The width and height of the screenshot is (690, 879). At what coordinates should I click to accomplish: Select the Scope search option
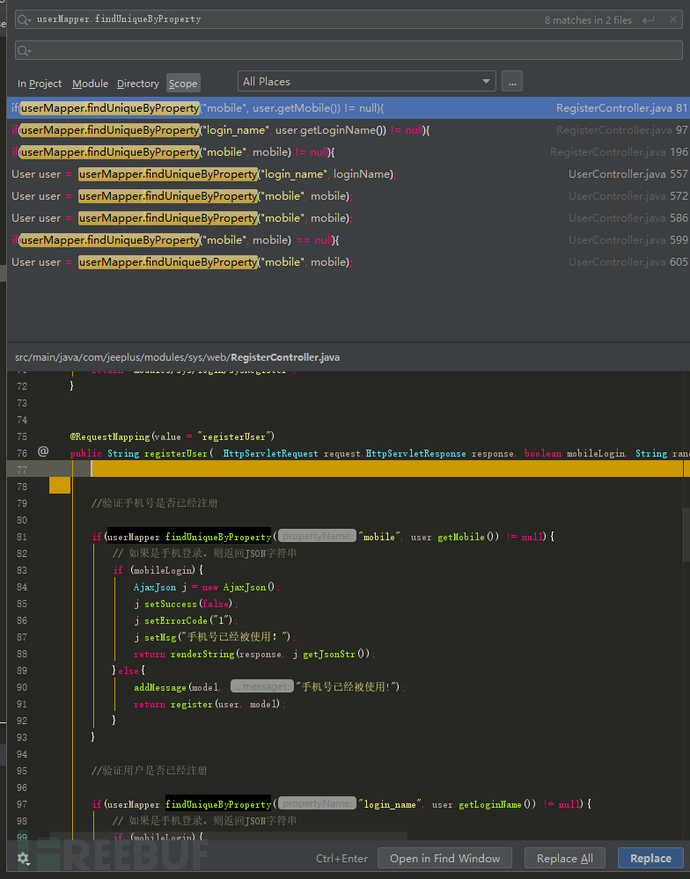coord(183,84)
